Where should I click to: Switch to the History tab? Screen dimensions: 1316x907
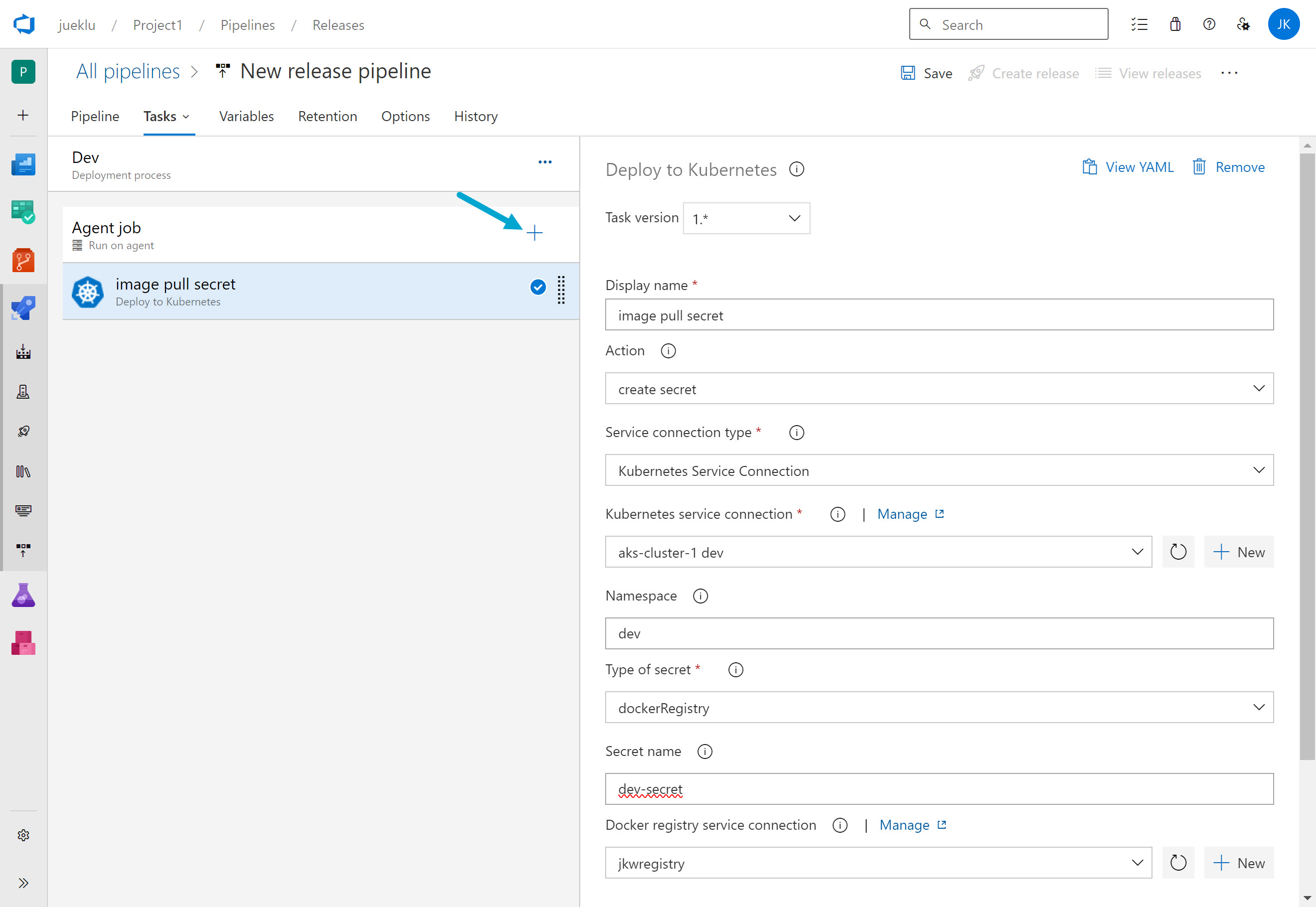[x=475, y=116]
